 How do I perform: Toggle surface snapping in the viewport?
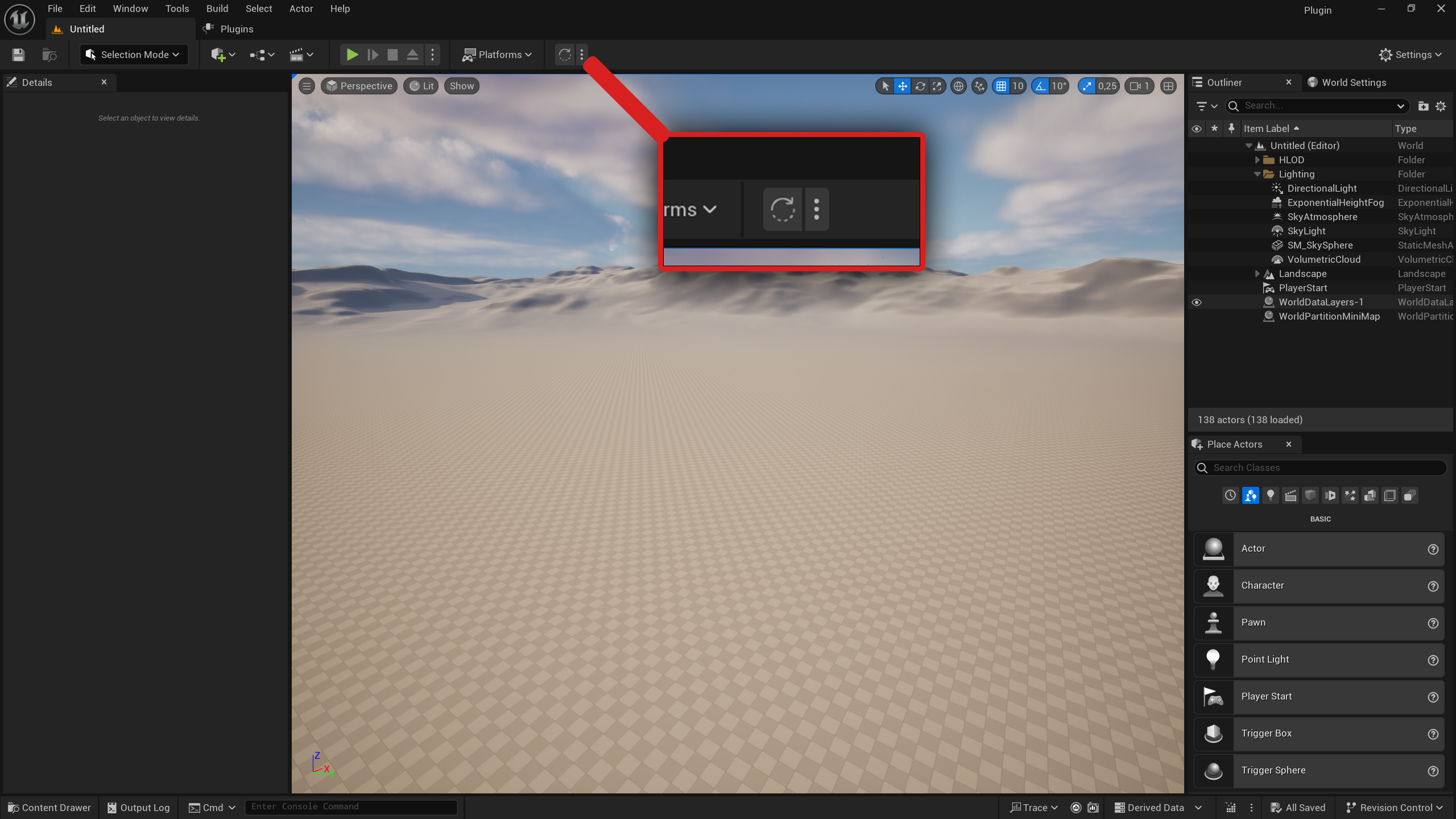click(x=979, y=86)
